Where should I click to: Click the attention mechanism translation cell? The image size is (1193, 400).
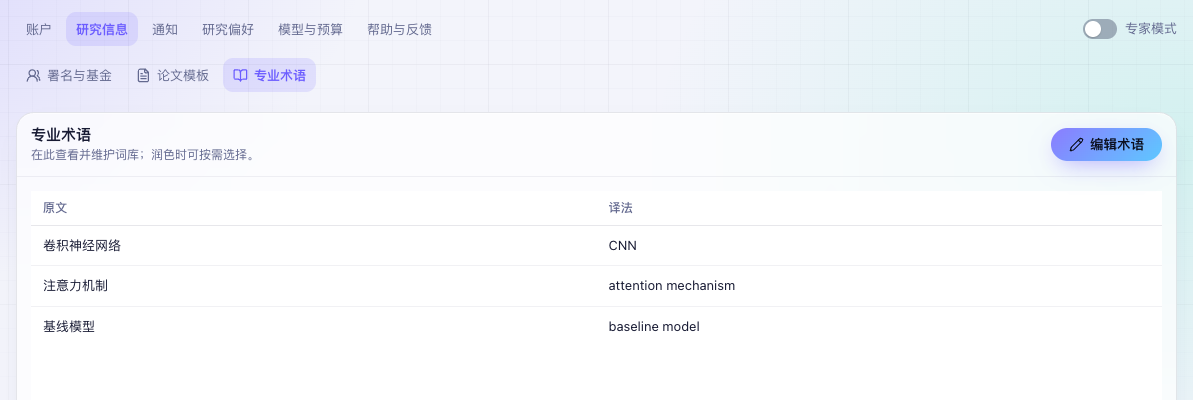tap(880, 286)
